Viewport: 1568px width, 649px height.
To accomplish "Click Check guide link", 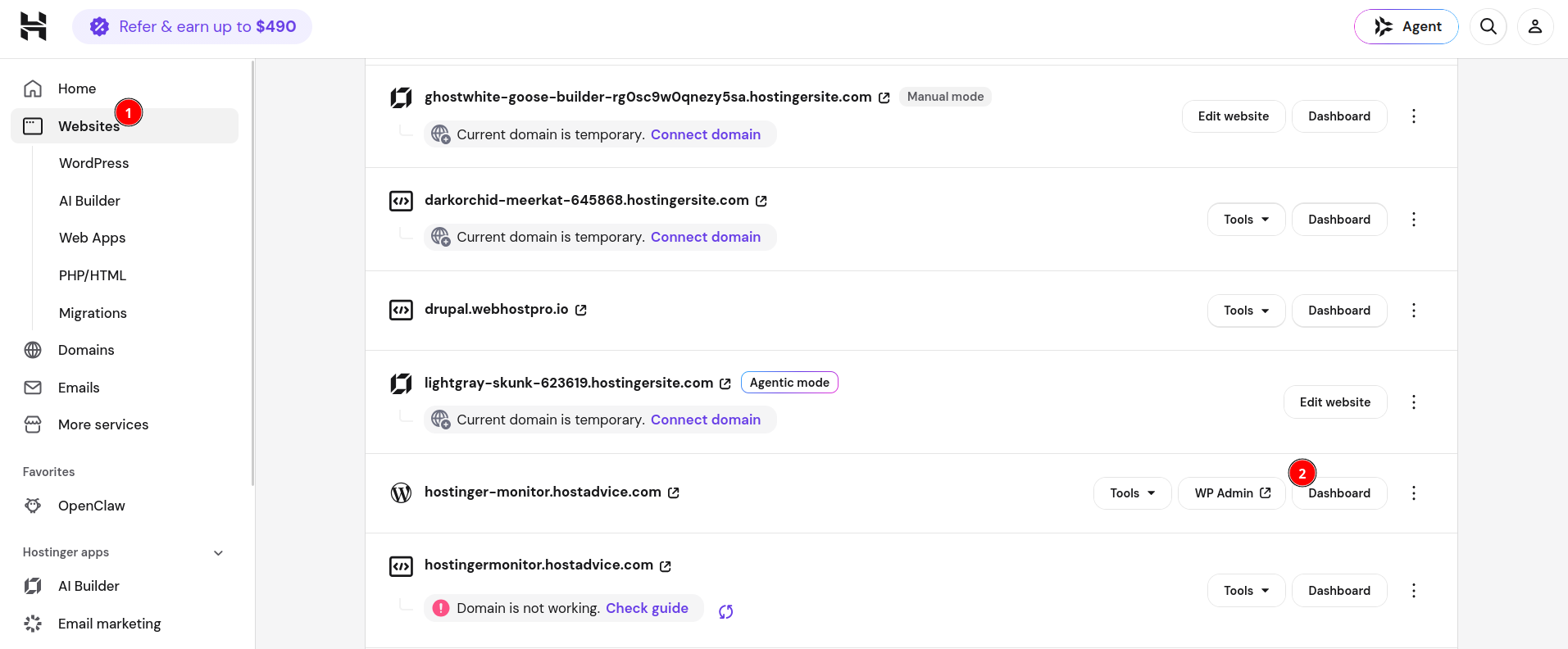I will pyautogui.click(x=647, y=608).
